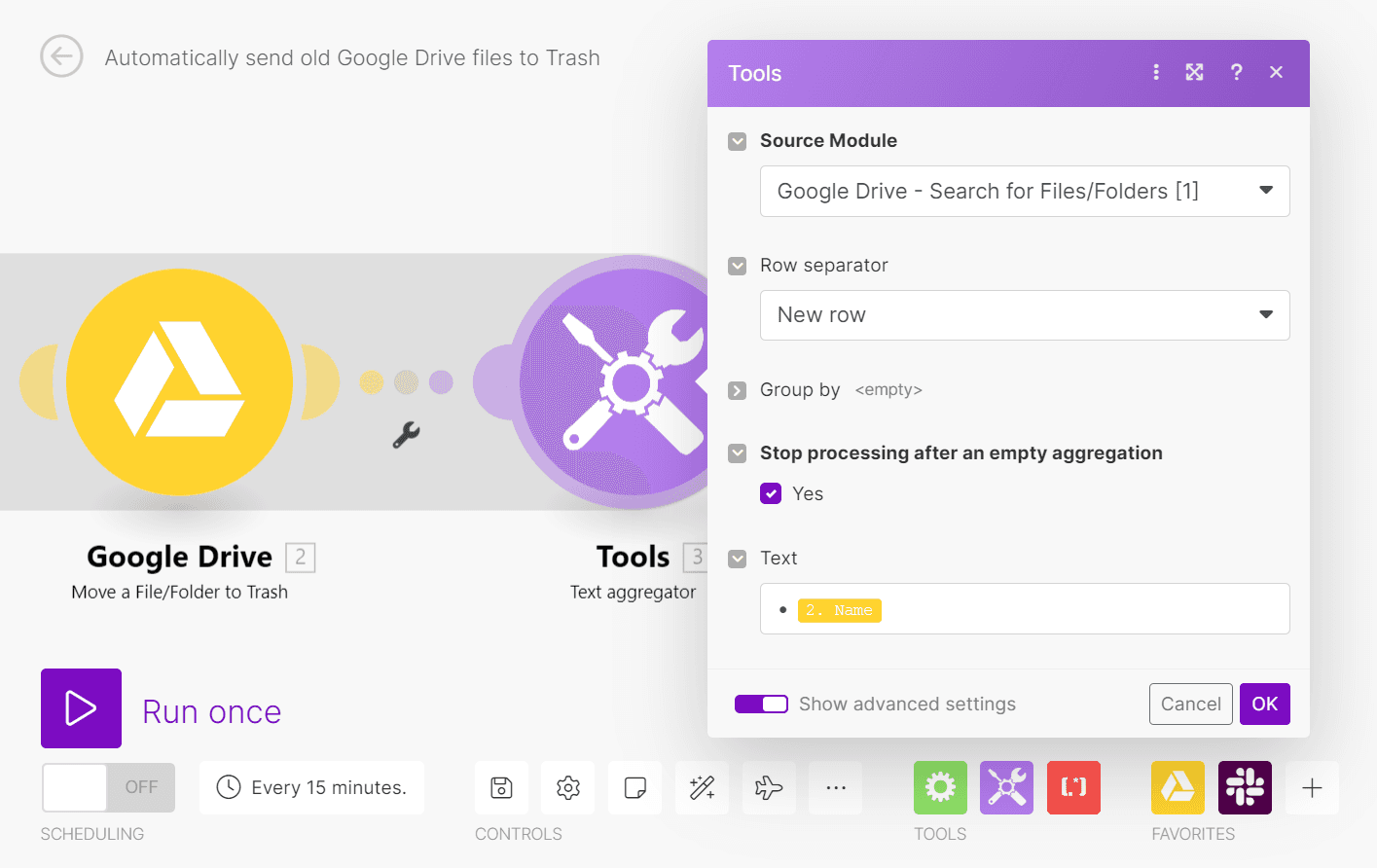Toggle off Show advanced settings
This screenshot has width=1377, height=868.
pyautogui.click(x=762, y=704)
